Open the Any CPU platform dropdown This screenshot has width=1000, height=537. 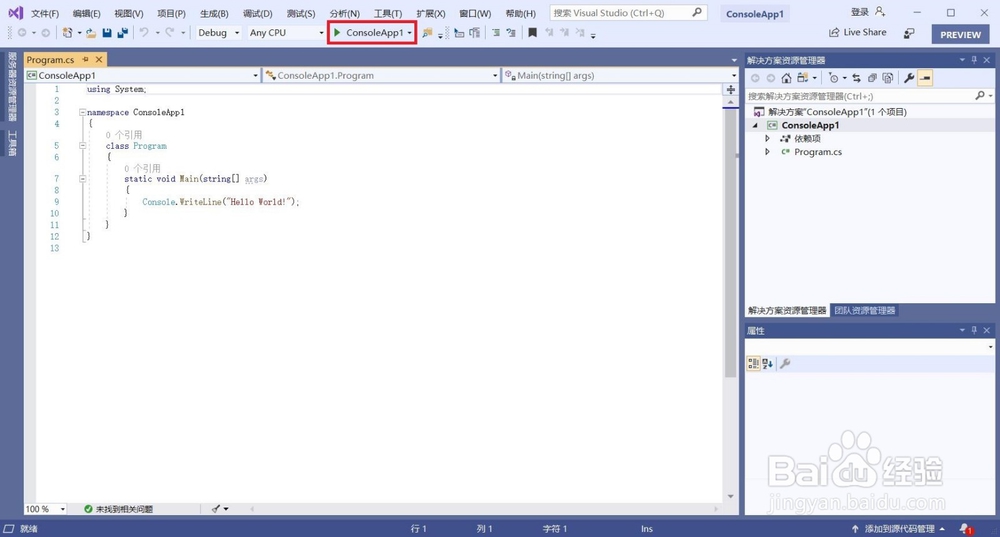pyautogui.click(x=286, y=33)
